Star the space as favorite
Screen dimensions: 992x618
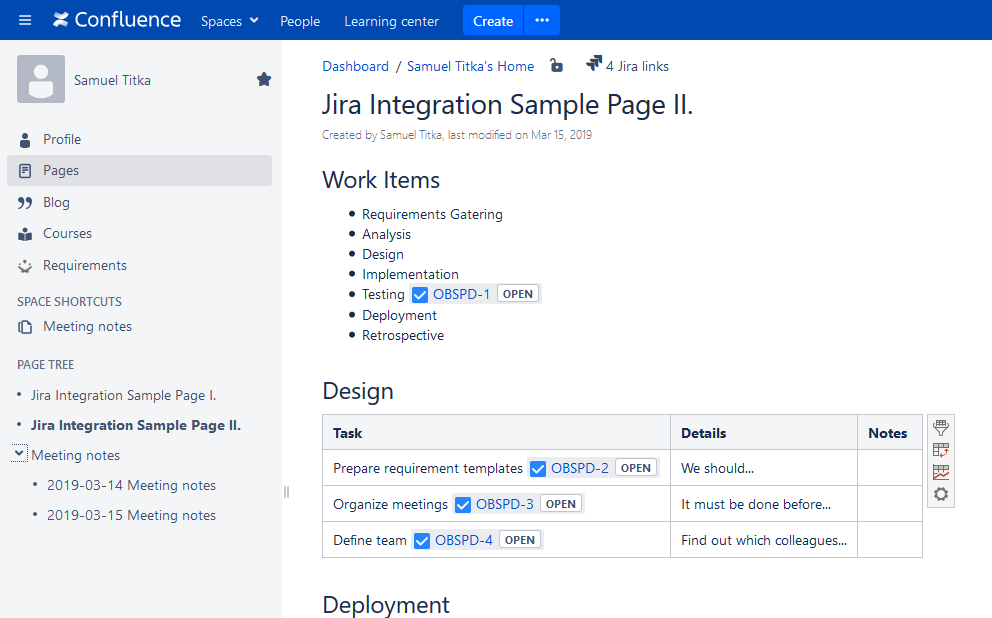264,79
